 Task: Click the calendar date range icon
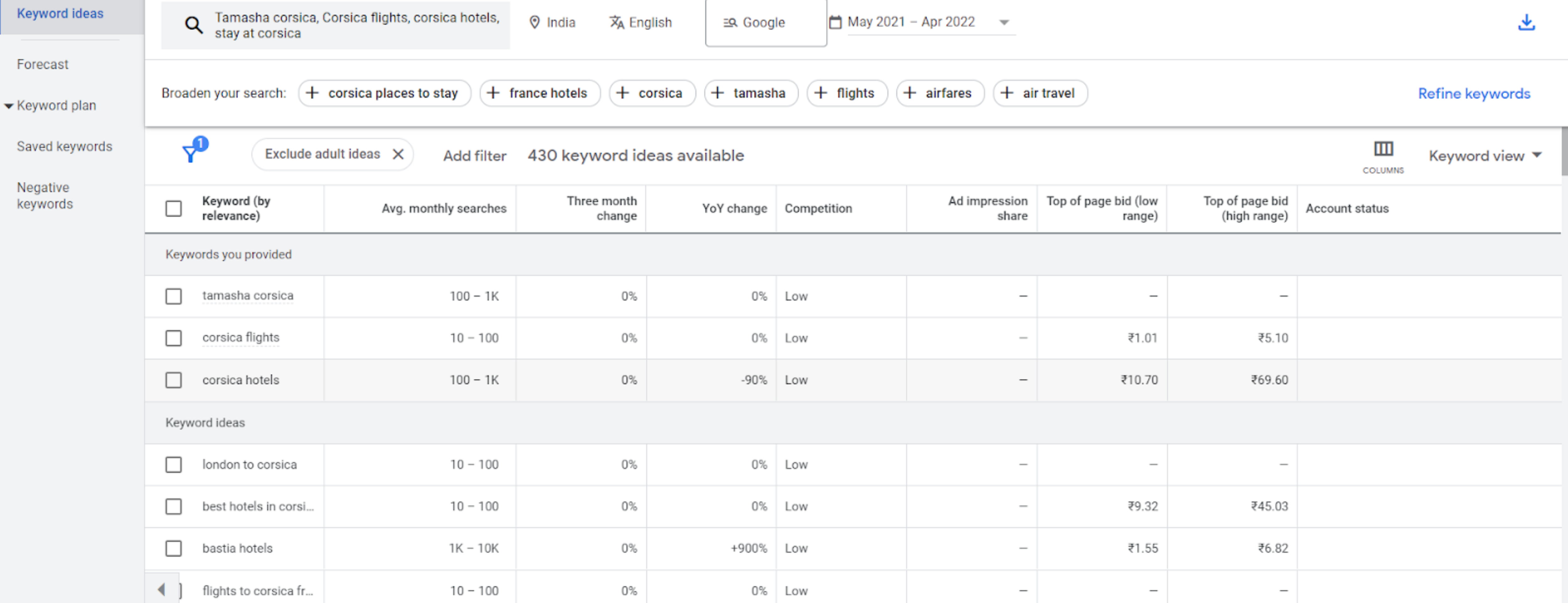(x=836, y=22)
